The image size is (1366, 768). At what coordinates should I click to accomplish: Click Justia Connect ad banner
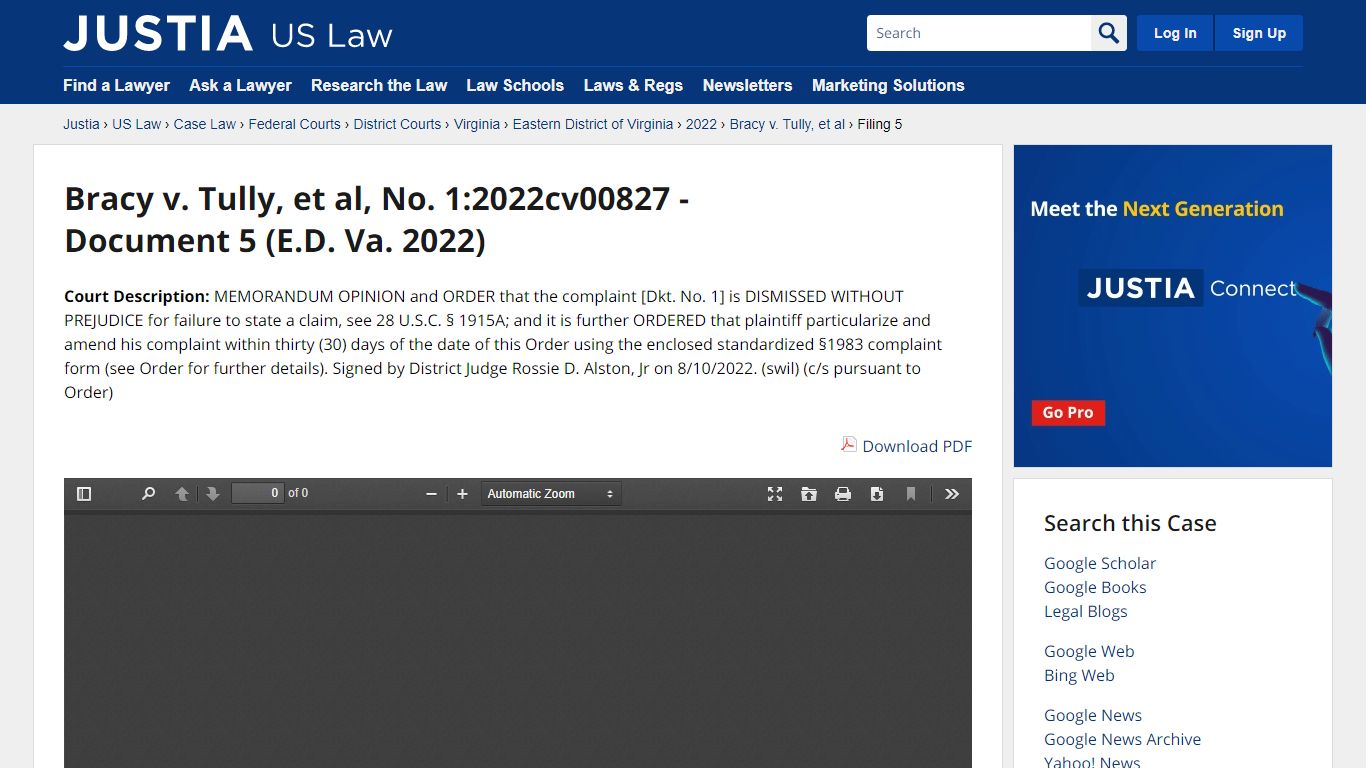point(1173,306)
